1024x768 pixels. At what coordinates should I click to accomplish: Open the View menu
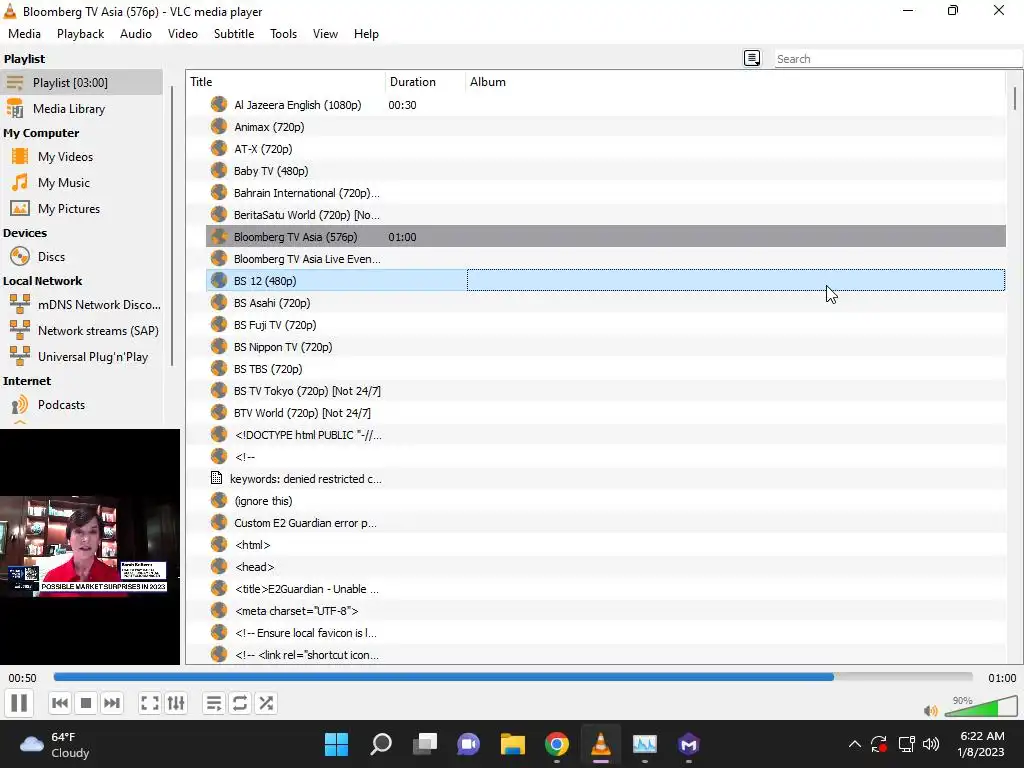point(325,34)
